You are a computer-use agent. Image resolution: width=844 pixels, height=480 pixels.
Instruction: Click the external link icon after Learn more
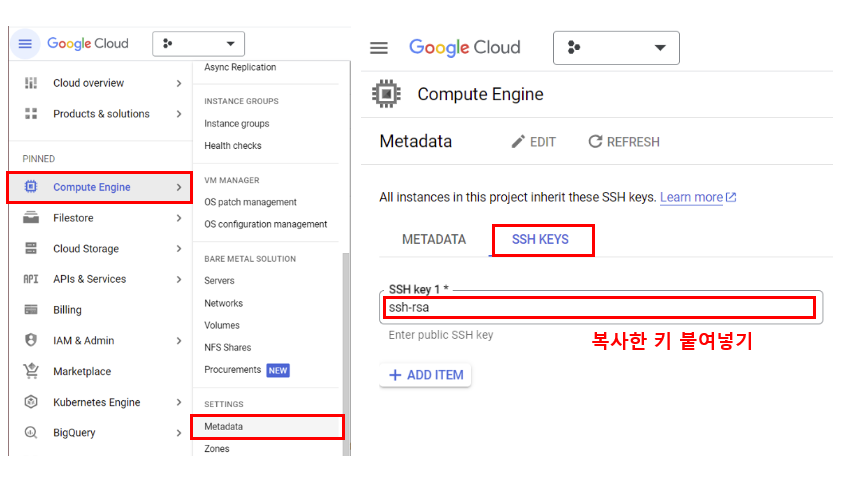point(731,197)
